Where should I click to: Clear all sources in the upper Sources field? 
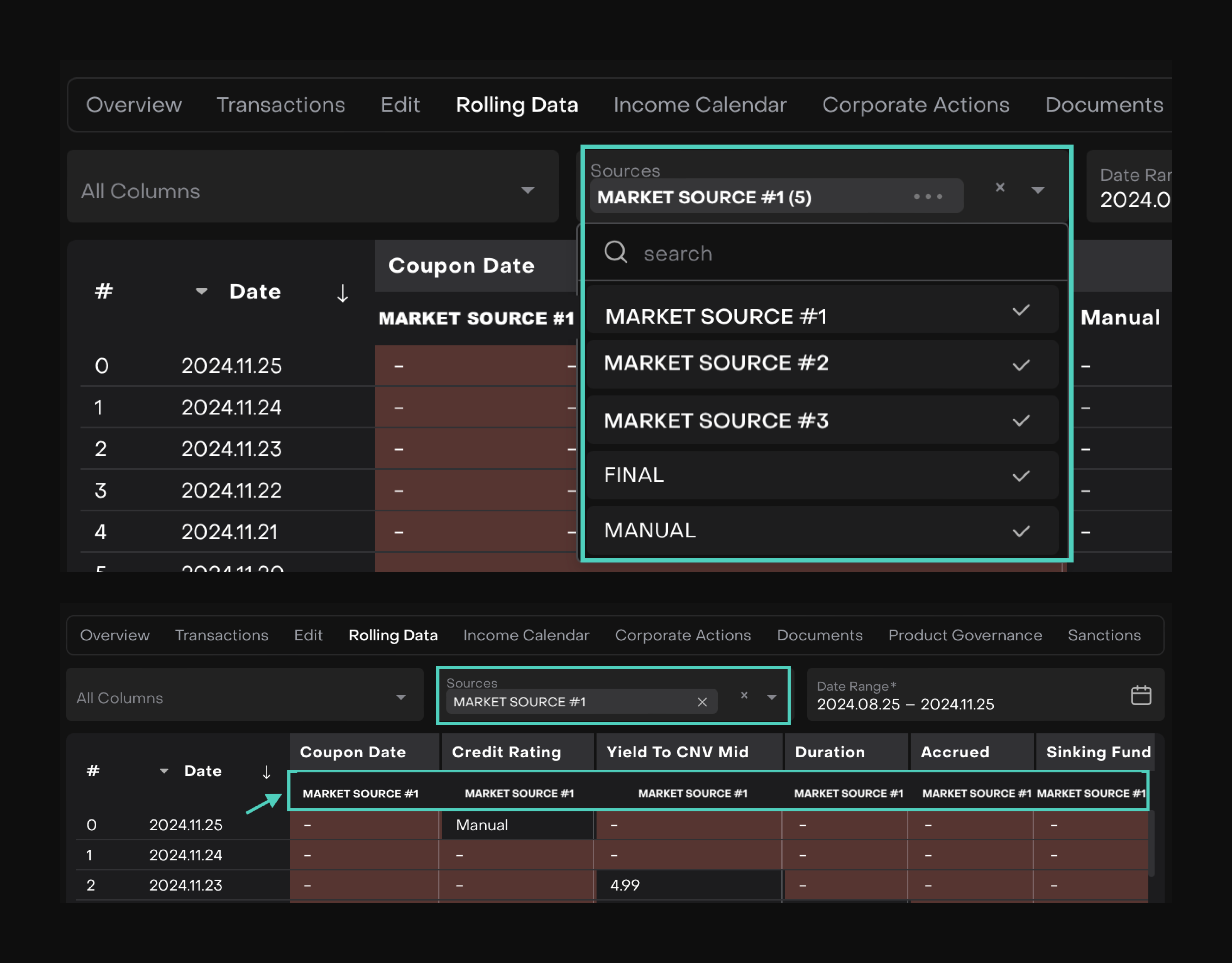[1000, 187]
